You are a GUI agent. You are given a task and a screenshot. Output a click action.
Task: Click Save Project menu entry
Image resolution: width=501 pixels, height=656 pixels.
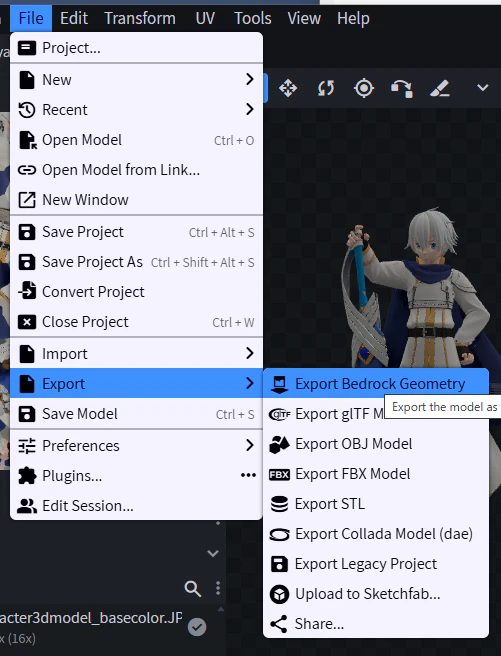(x=136, y=232)
